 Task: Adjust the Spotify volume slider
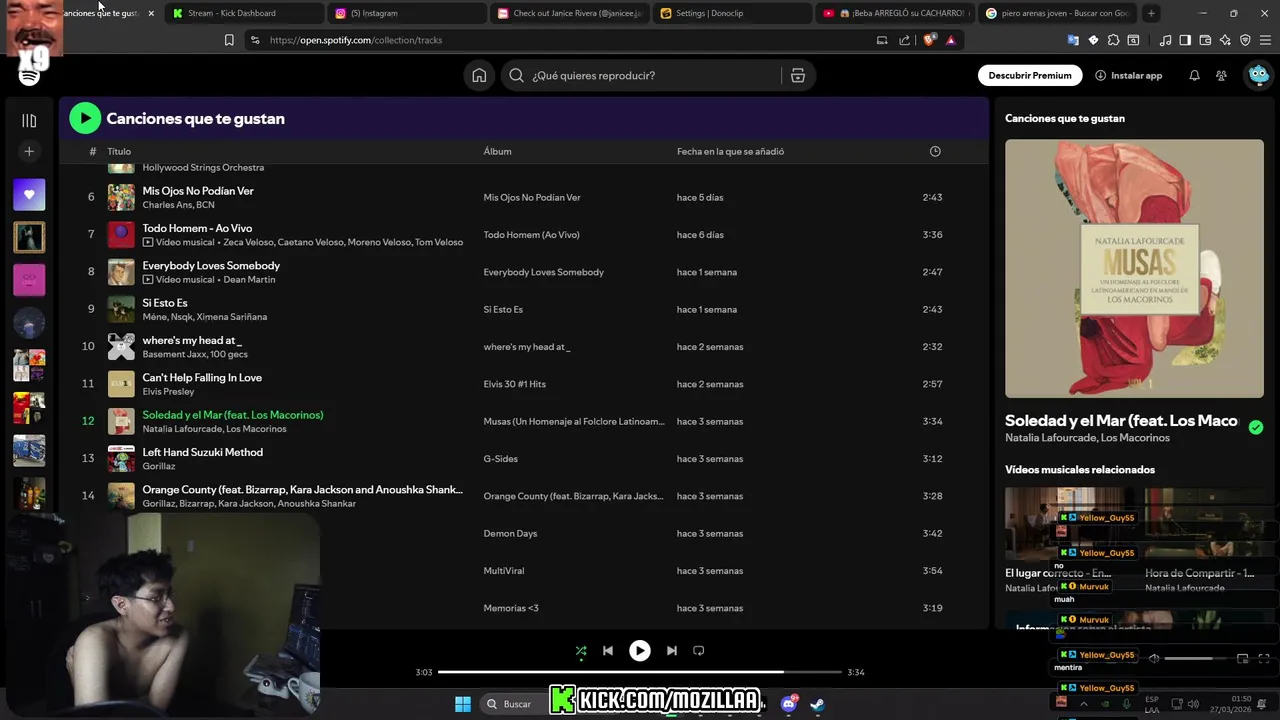pos(1195,658)
